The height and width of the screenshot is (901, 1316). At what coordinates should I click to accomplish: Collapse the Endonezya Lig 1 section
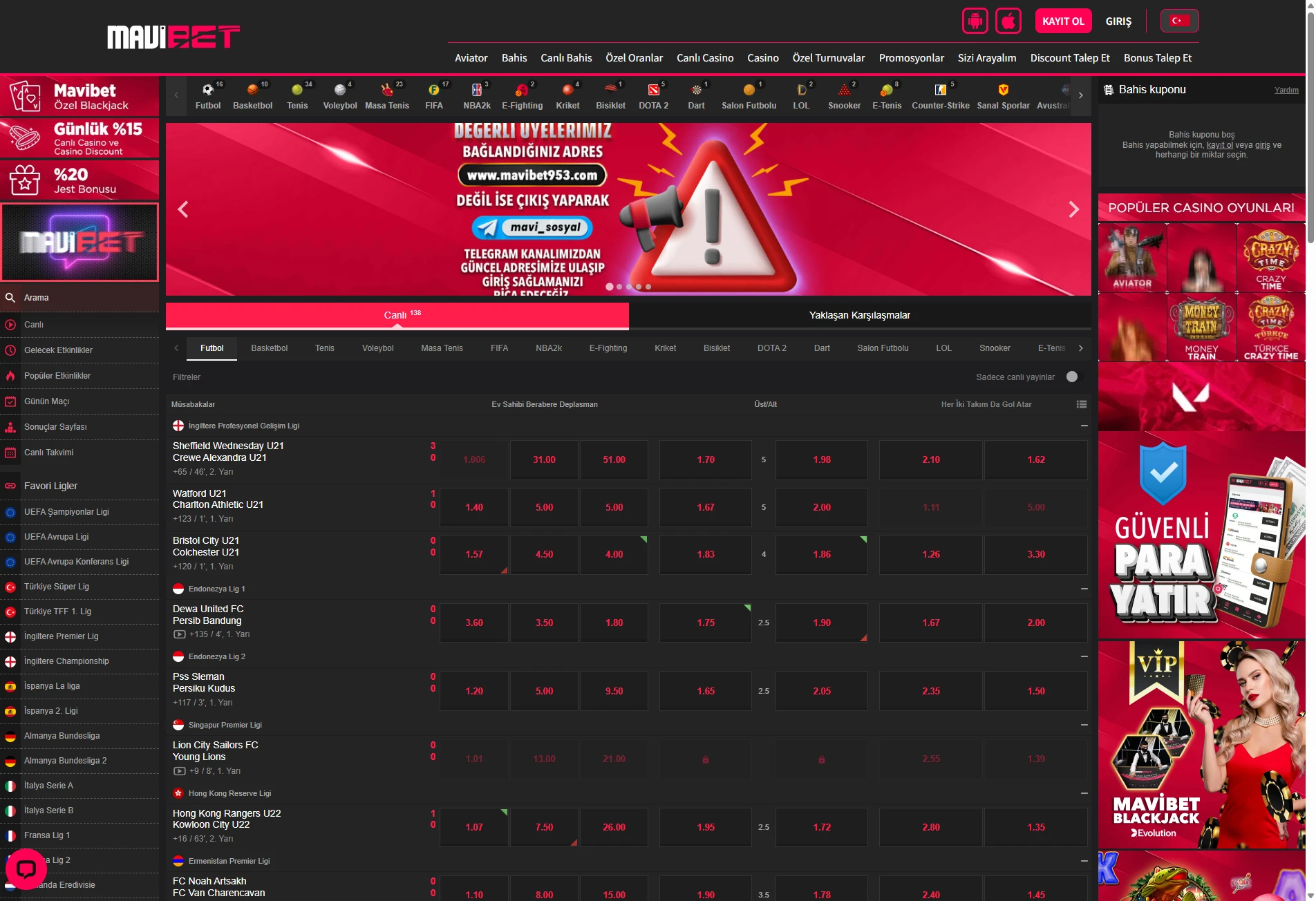point(1084,589)
